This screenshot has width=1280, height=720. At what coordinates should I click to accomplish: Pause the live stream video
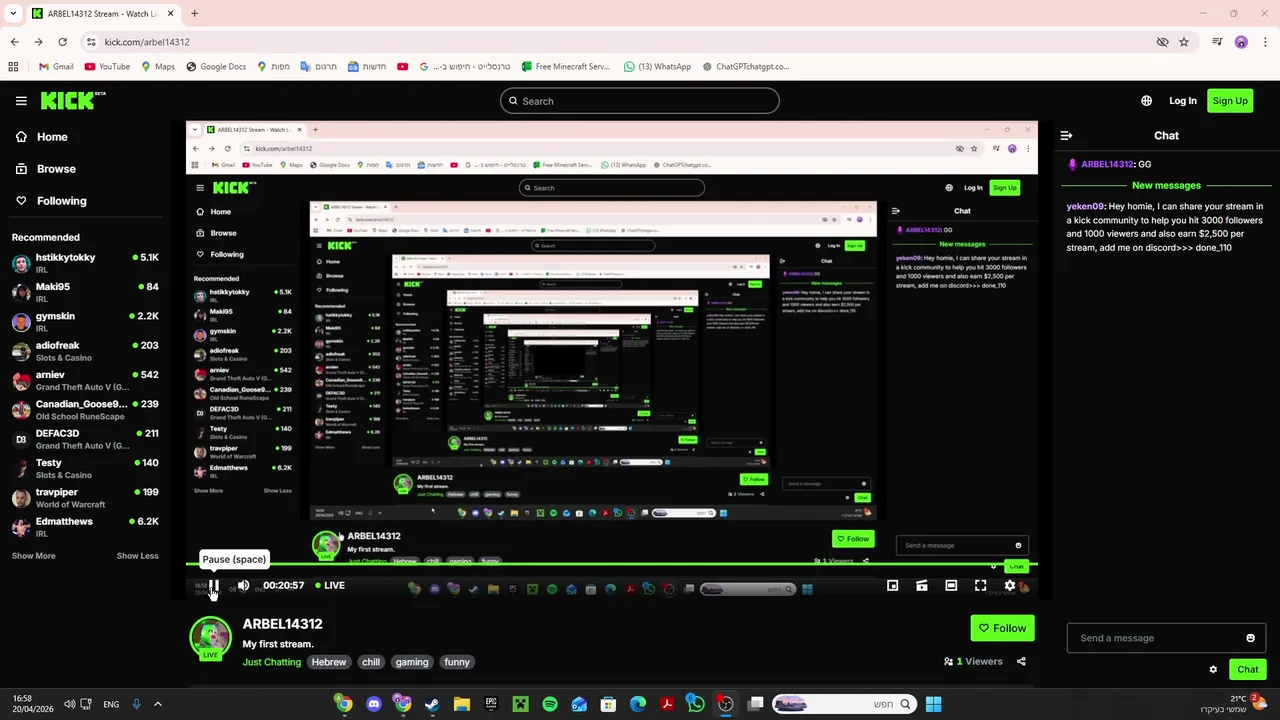tap(214, 586)
